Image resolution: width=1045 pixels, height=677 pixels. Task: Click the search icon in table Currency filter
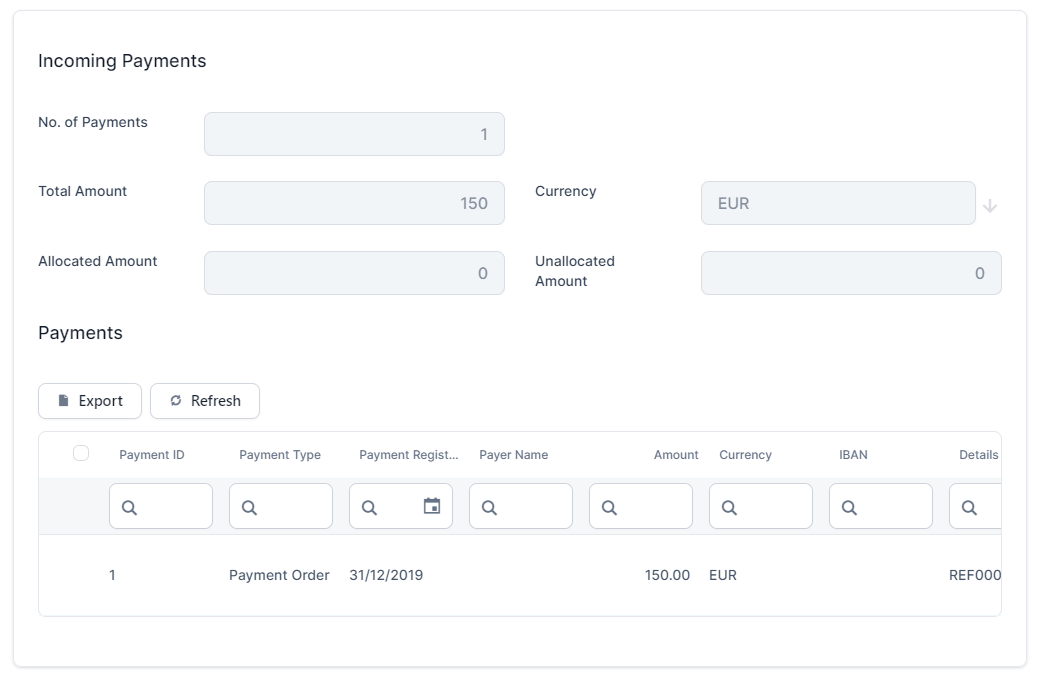729,508
